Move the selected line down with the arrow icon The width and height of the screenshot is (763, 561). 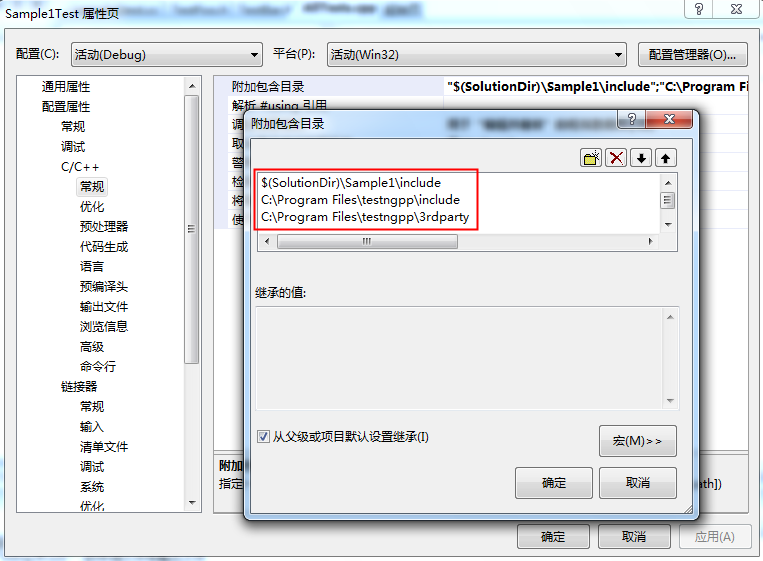pos(641,158)
